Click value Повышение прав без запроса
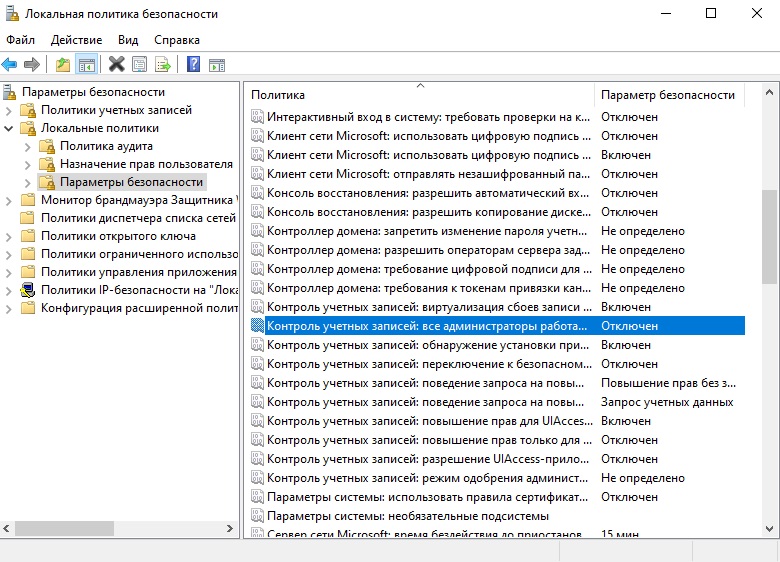Screen dimensions: 780x562 668,383
